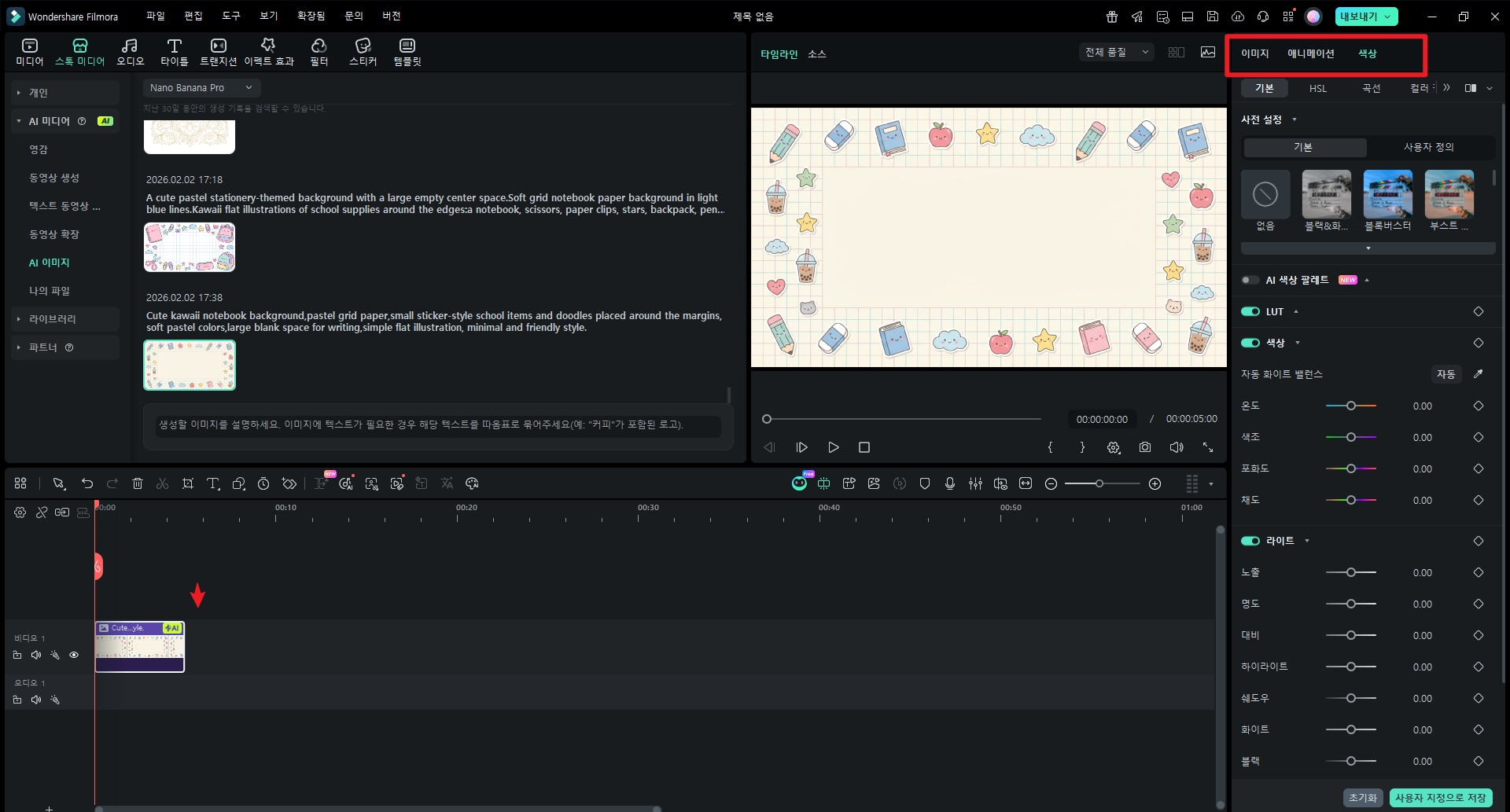Open the HSL color tab
The image size is (1510, 812).
click(x=1317, y=88)
